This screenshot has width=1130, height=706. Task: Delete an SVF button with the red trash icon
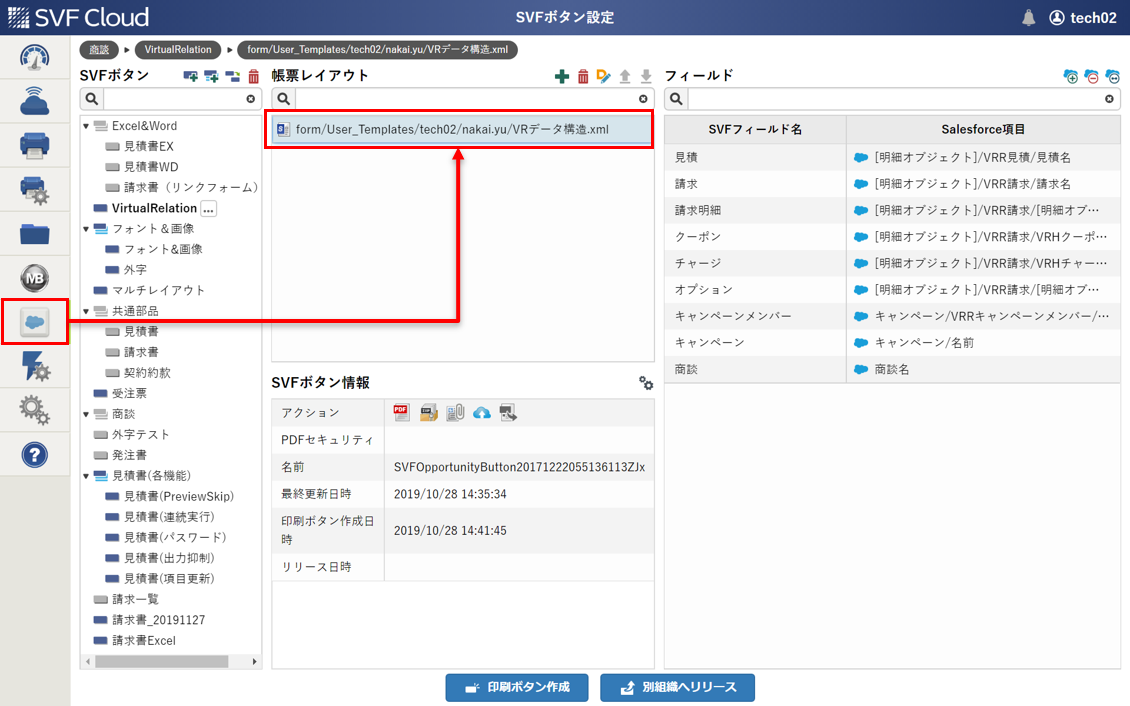[x=253, y=76]
